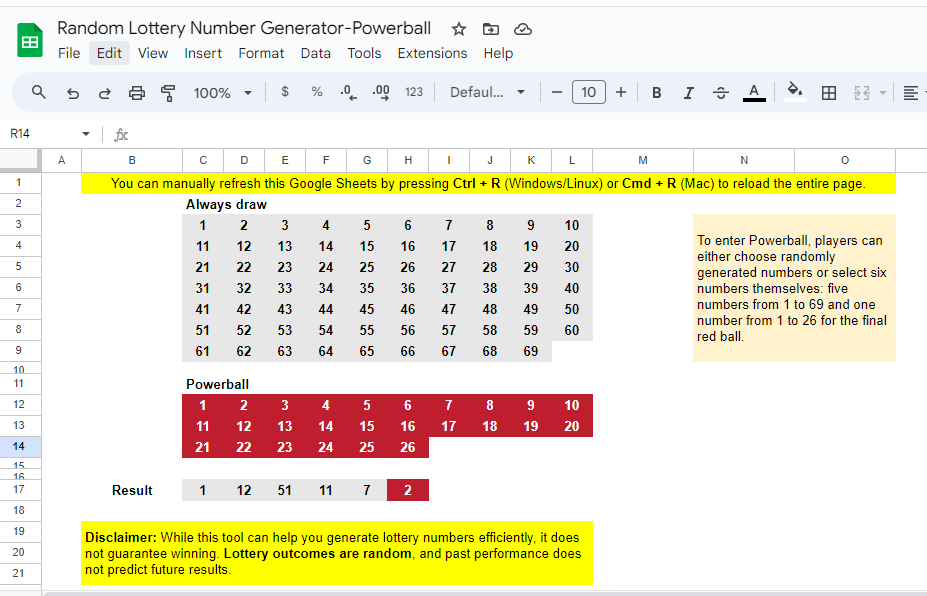Viewport: 927px width, 596px height.
Task: Select column B header
Action: coord(132,160)
